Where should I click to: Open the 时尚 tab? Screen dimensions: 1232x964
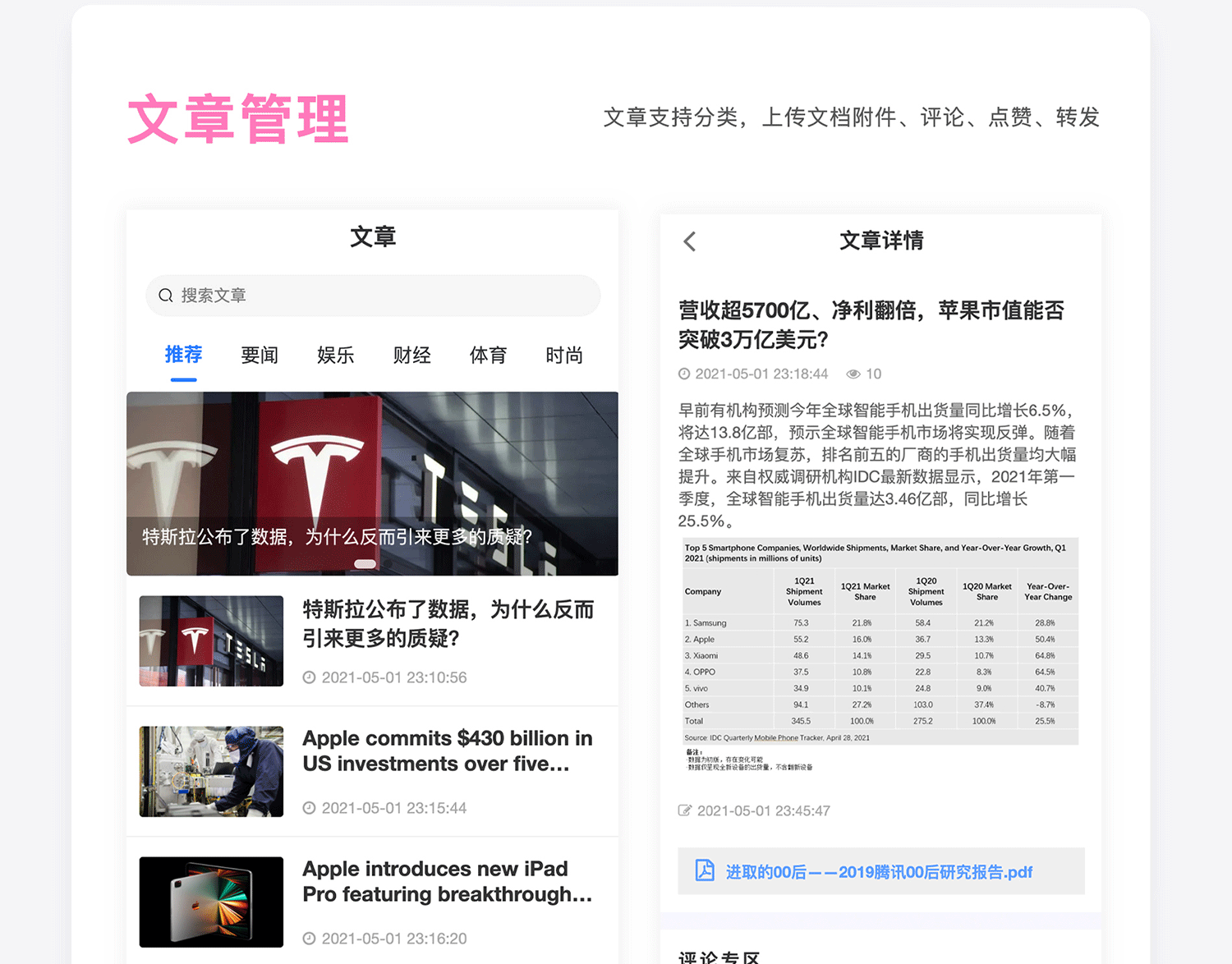[x=564, y=355]
